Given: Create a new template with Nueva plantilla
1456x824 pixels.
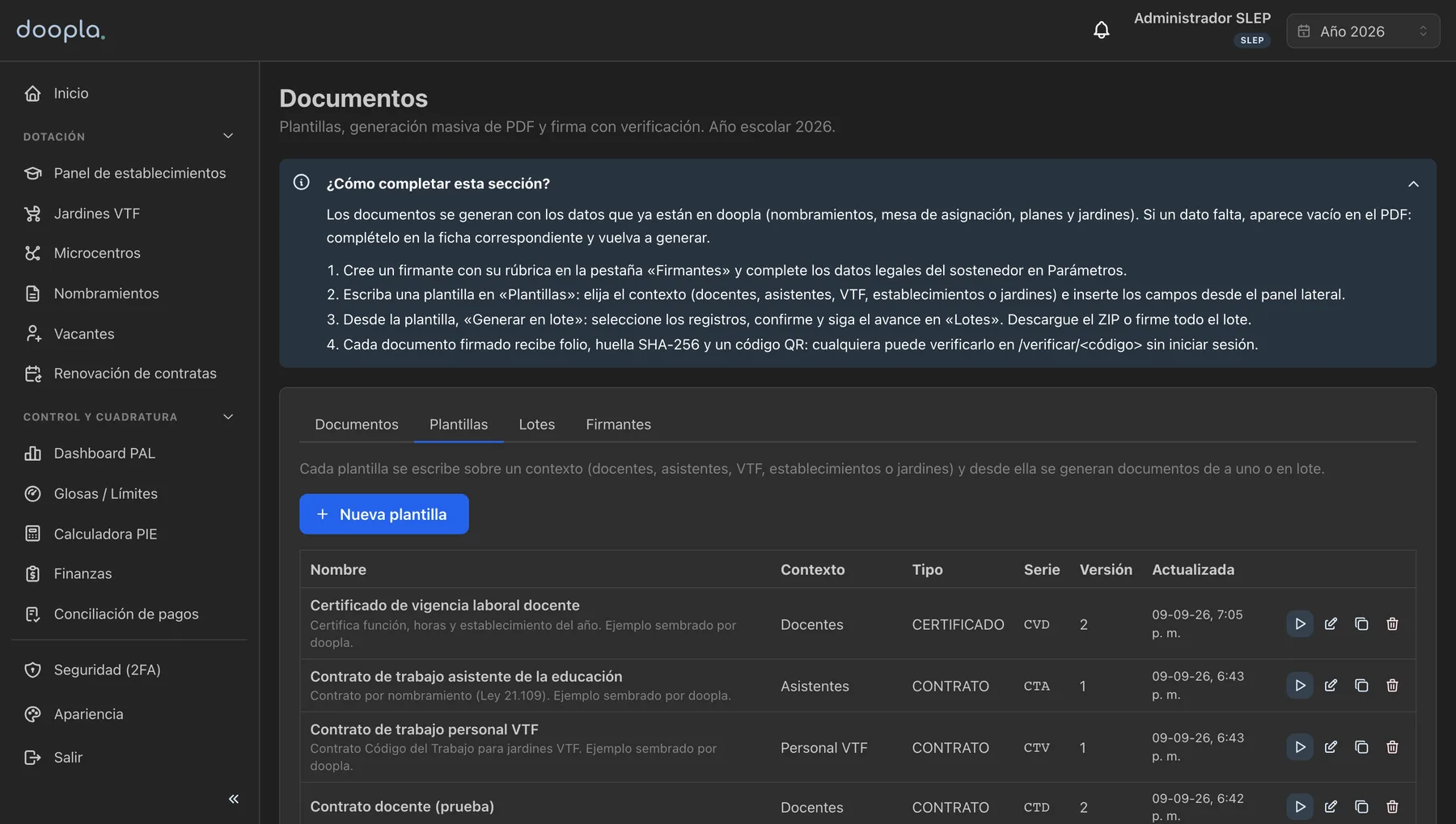Looking at the screenshot, I should 384,514.
